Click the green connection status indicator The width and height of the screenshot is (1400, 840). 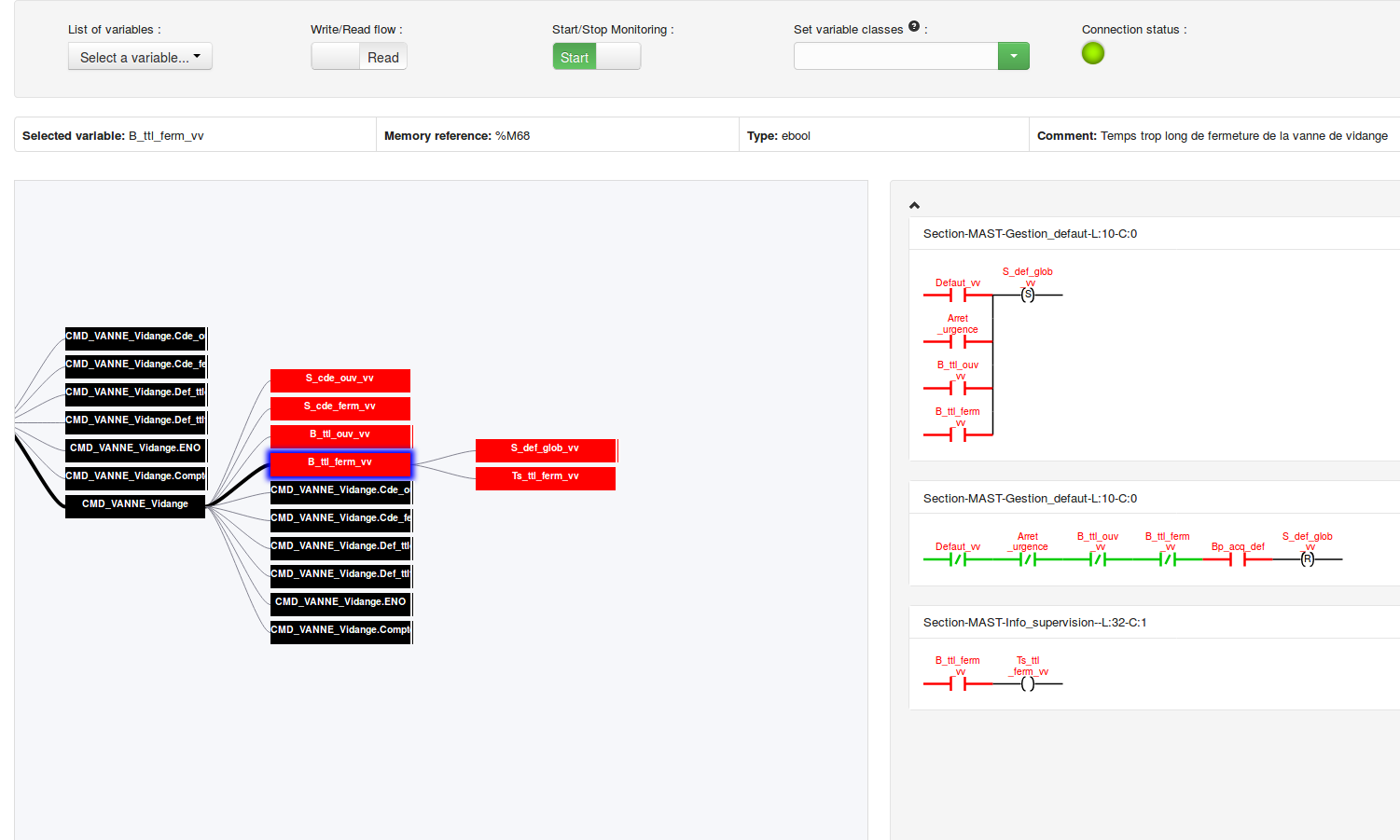1092,53
